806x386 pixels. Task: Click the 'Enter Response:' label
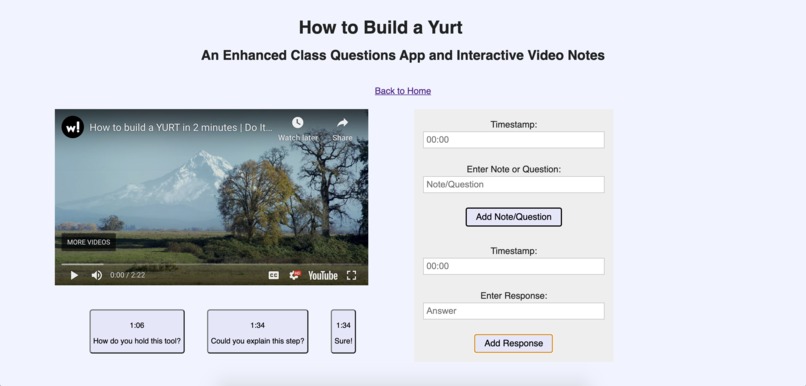[514, 296]
